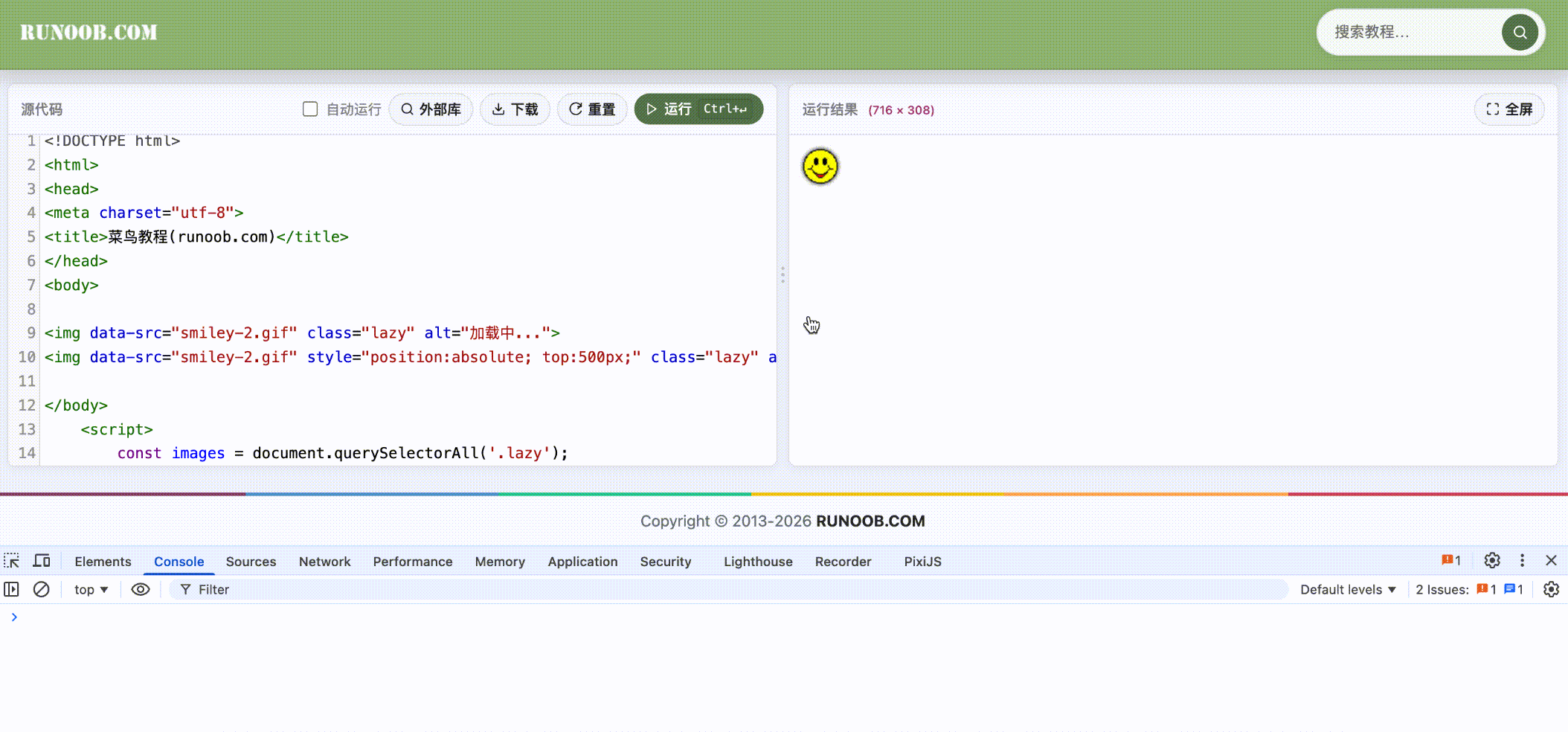Click the issues warning counter in DevTools tab bar
Screen dimensions: 1568x732
point(1451,561)
